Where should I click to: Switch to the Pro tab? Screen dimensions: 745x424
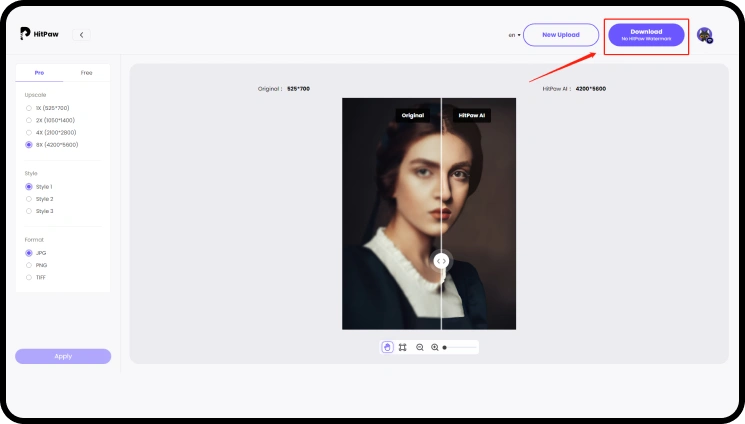point(39,73)
